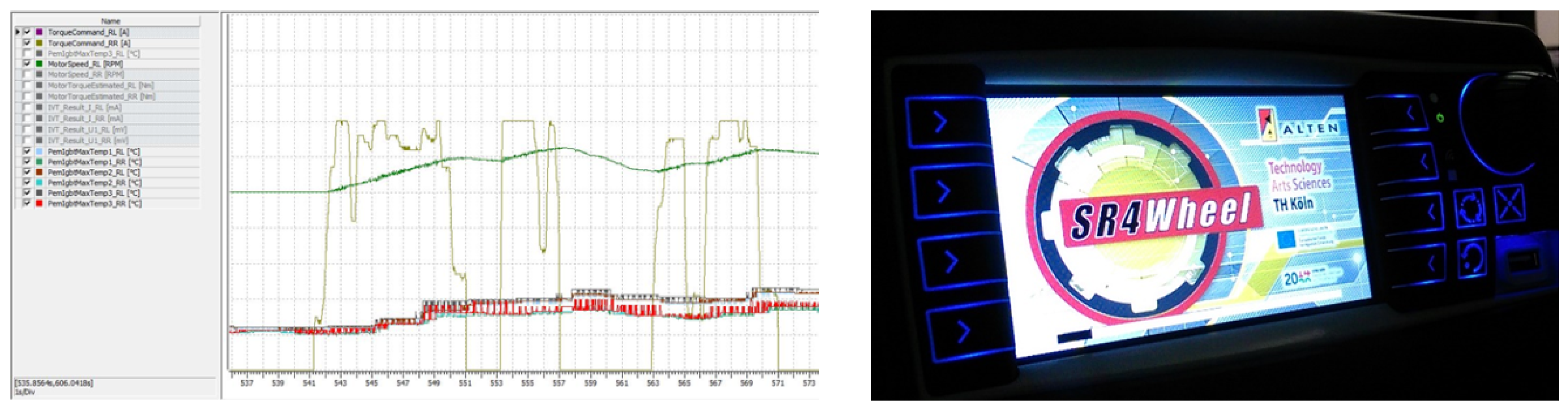Viewport: 1568px width, 411px height.
Task: Click the teal-green swatch for PemIgbtMaxTemp1_RR
Action: (x=40, y=161)
